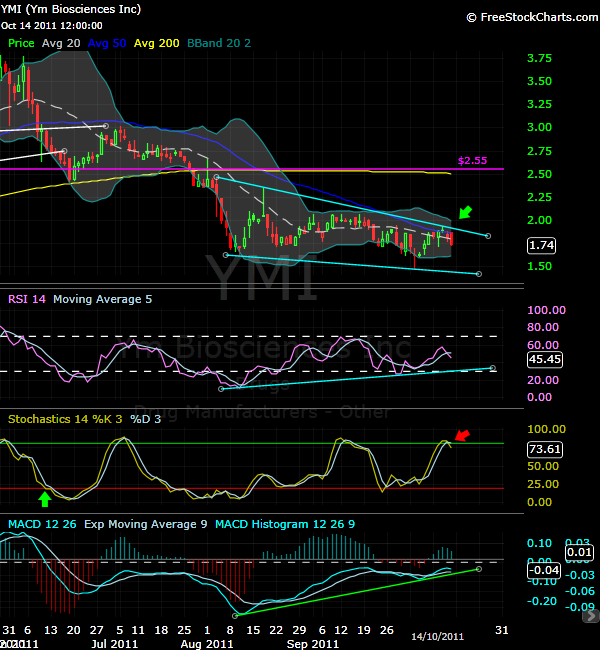Click the 50.00 stochastics axis label
The width and height of the screenshot is (600, 650).
pyautogui.click(x=543, y=466)
